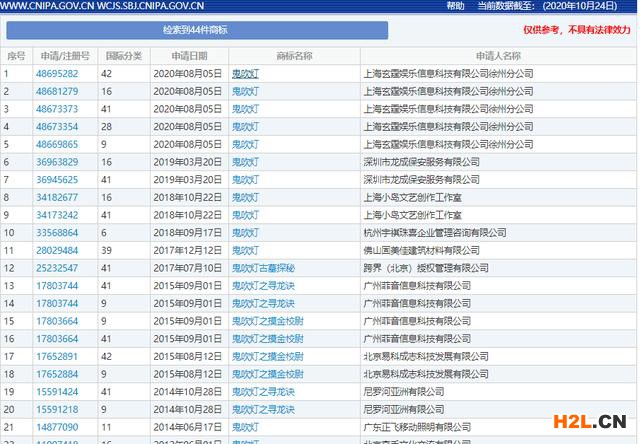Click the 申请人名称 column header

498,56
